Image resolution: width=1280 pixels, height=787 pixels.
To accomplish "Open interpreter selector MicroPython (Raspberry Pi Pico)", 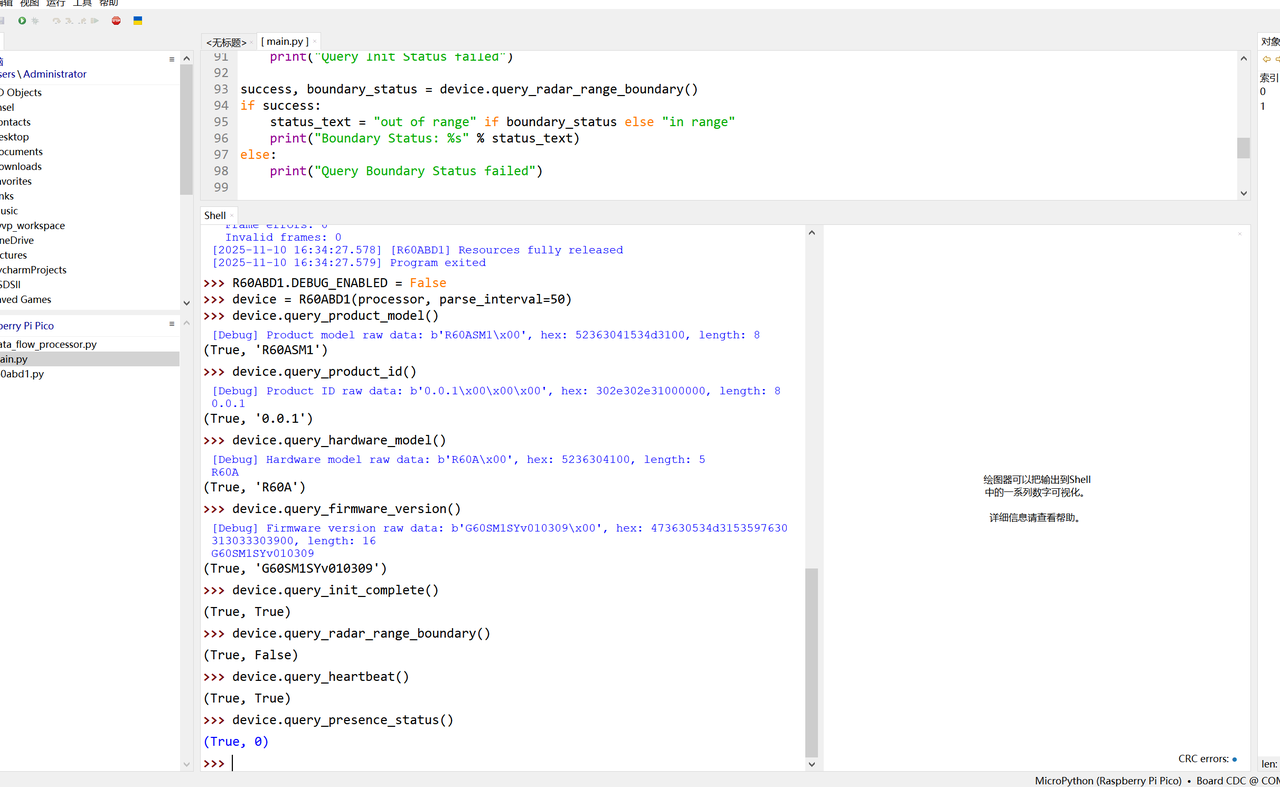I will click(1108, 780).
